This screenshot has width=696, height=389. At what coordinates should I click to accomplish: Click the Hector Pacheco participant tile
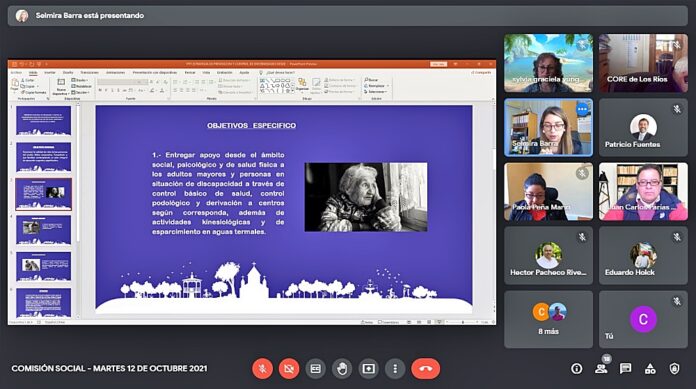(548, 255)
